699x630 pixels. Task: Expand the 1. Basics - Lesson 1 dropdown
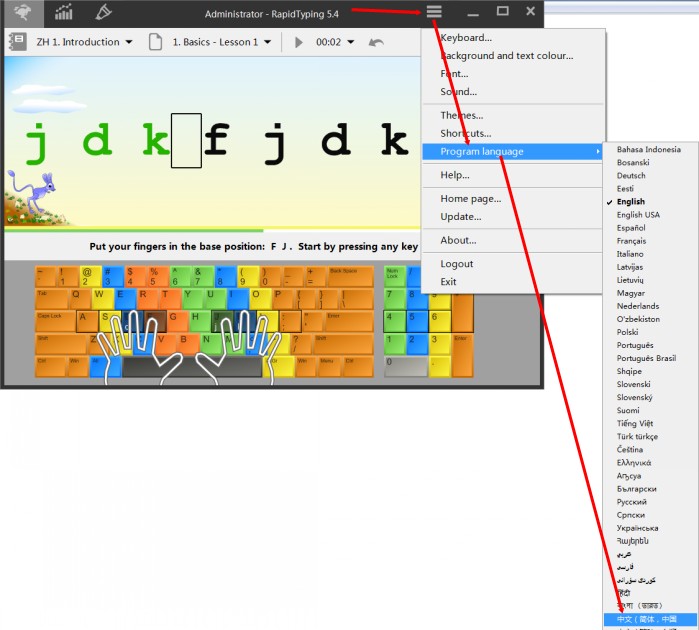pos(267,42)
